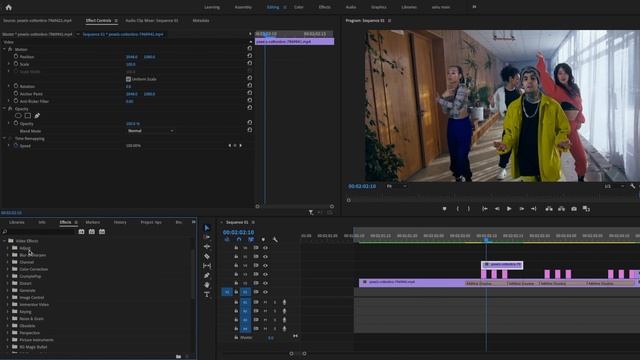
Task: Switch to Color workspace
Action: click(299, 7)
